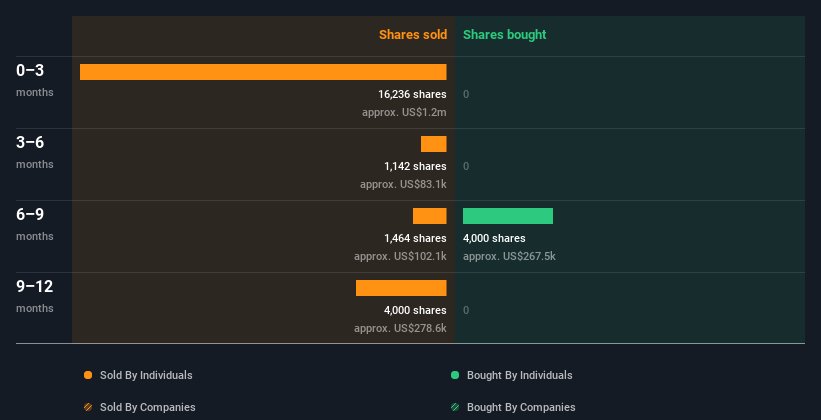Click the approx. US$278.6k value
Viewport: 821px width, 420px height.
(x=400, y=328)
